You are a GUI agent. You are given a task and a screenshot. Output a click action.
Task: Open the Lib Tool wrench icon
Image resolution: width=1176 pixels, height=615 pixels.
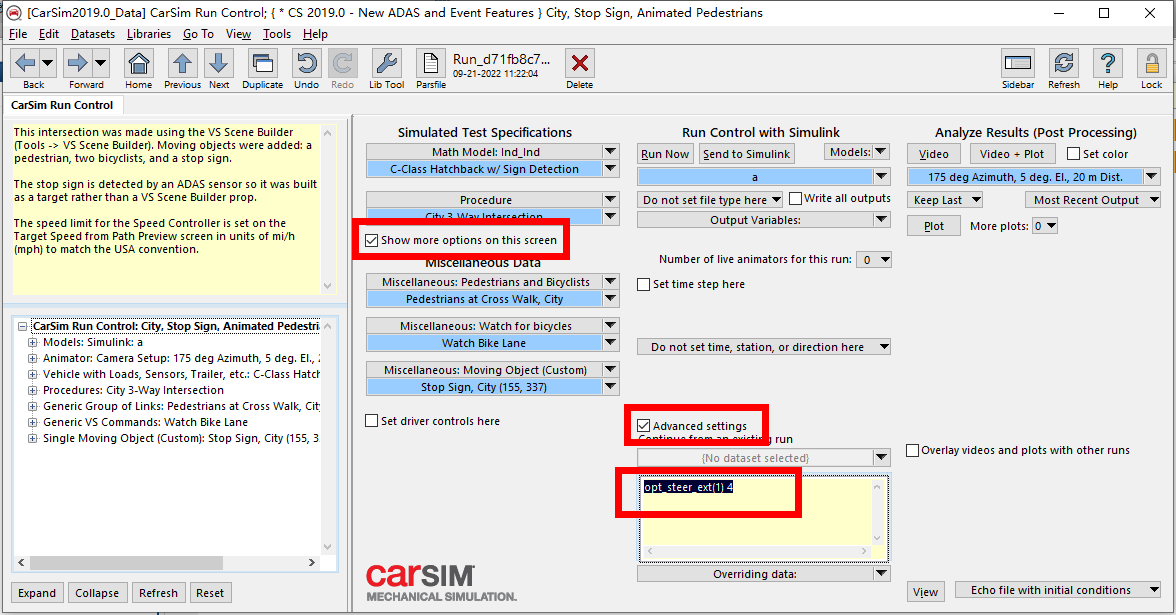pyautogui.click(x=386, y=63)
